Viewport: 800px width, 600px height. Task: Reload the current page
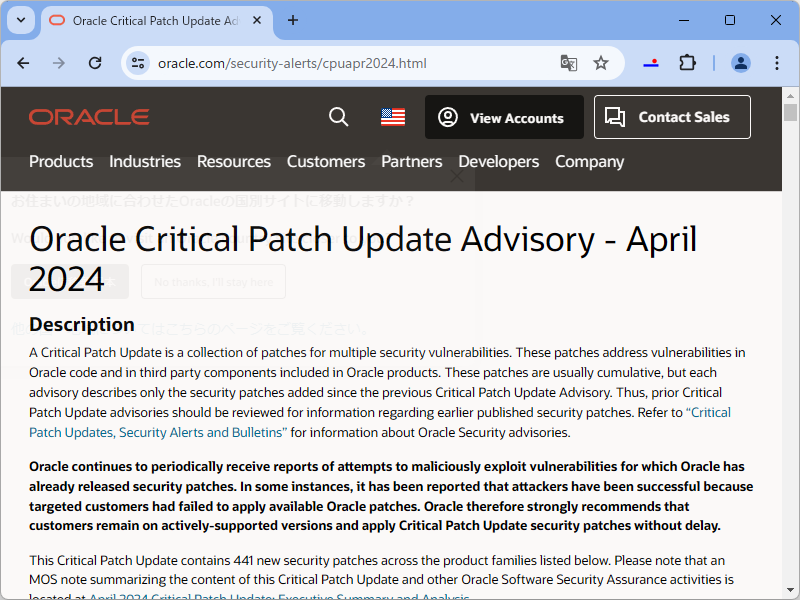pos(95,62)
